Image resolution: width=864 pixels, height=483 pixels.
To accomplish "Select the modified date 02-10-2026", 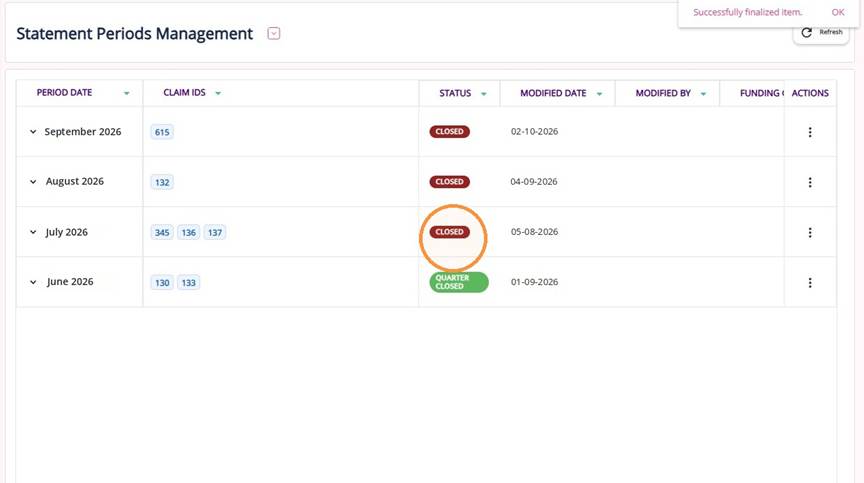I will (534, 132).
